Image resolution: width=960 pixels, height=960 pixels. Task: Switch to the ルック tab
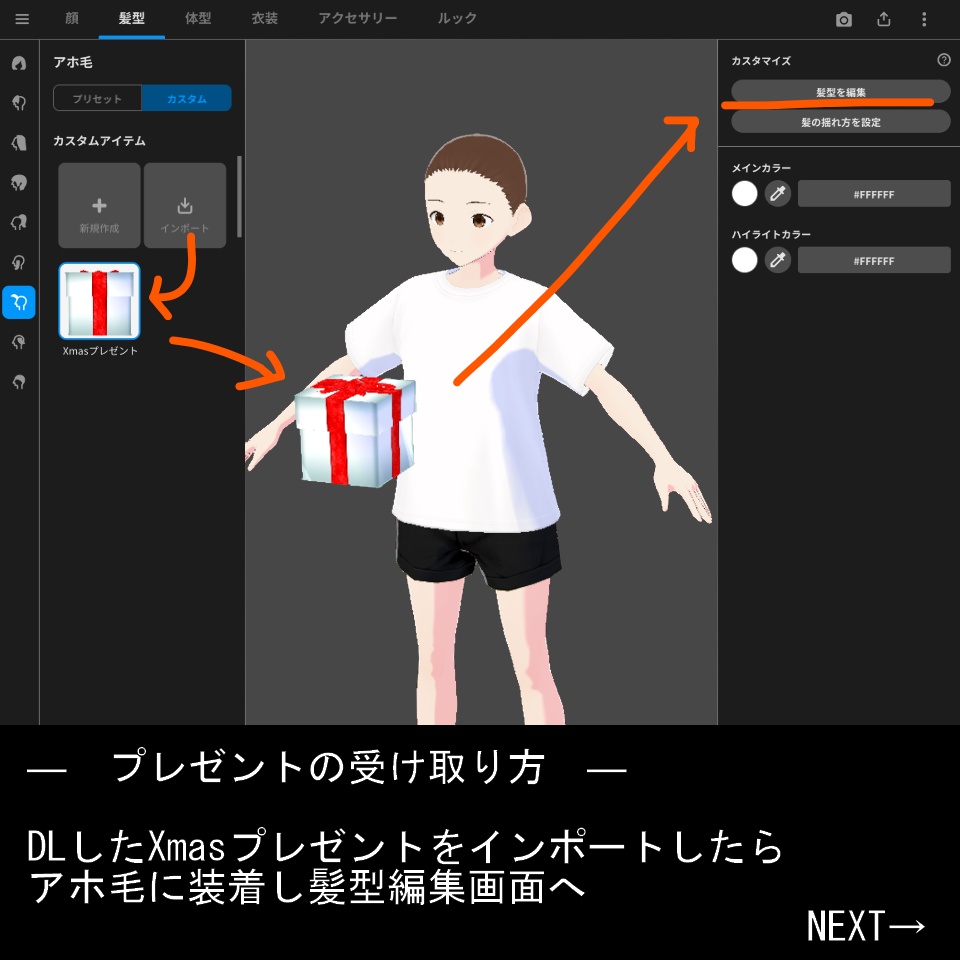pyautogui.click(x=456, y=18)
